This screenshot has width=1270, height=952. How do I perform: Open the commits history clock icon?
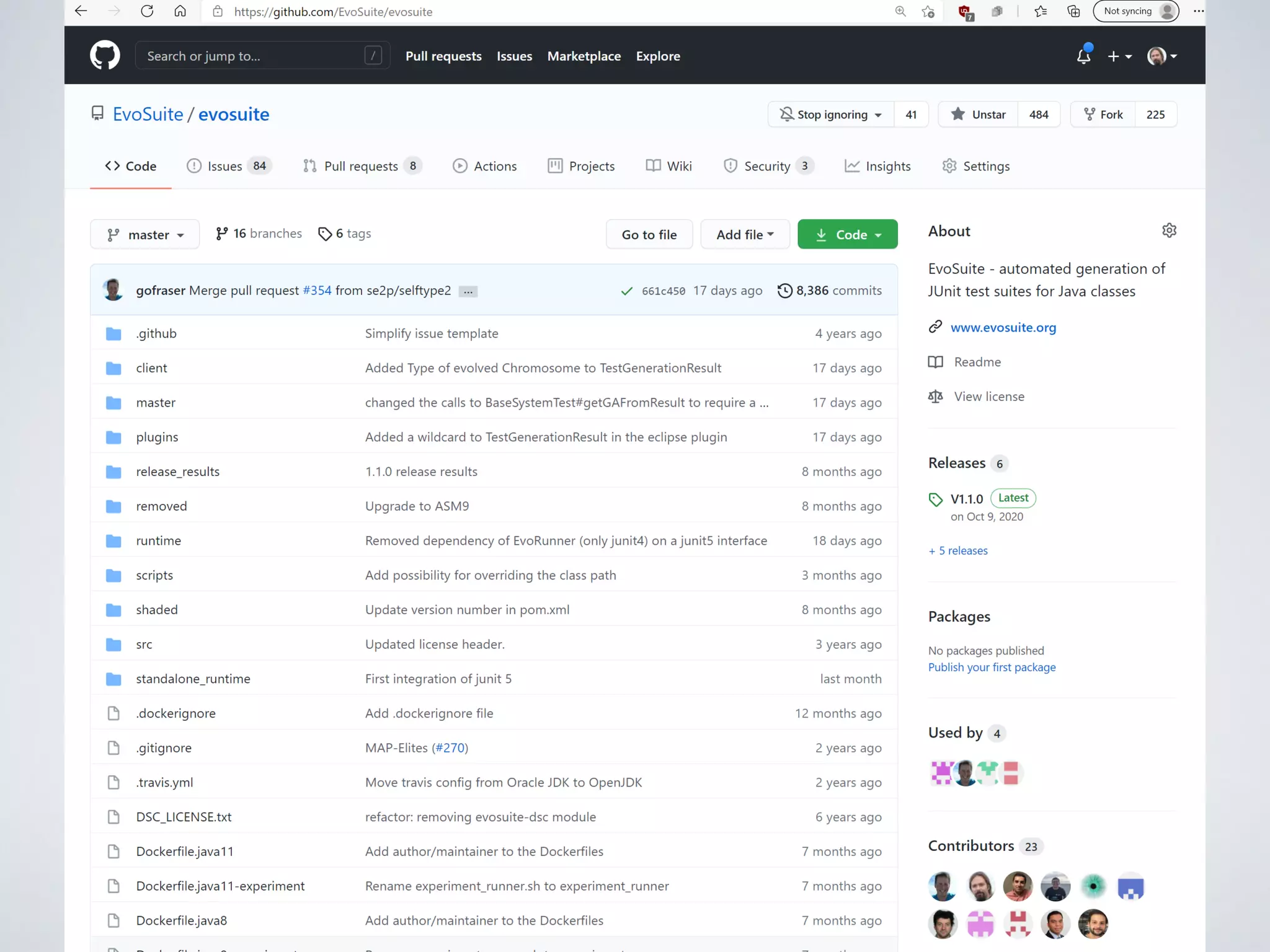pos(784,291)
